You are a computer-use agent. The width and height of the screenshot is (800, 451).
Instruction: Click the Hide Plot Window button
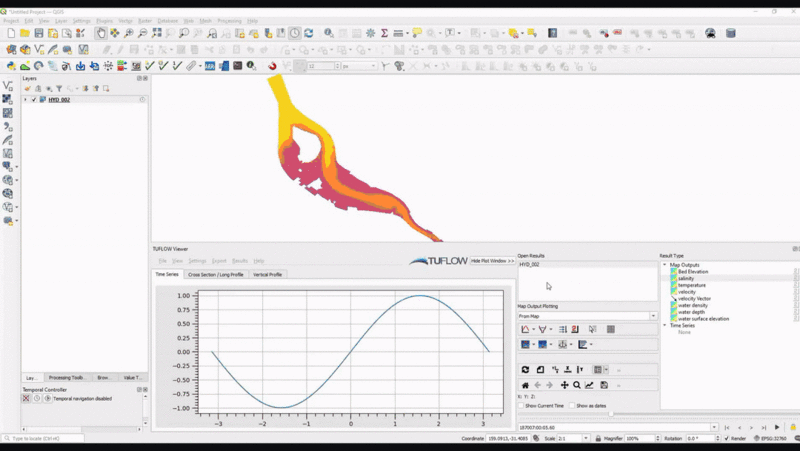tap(492, 260)
